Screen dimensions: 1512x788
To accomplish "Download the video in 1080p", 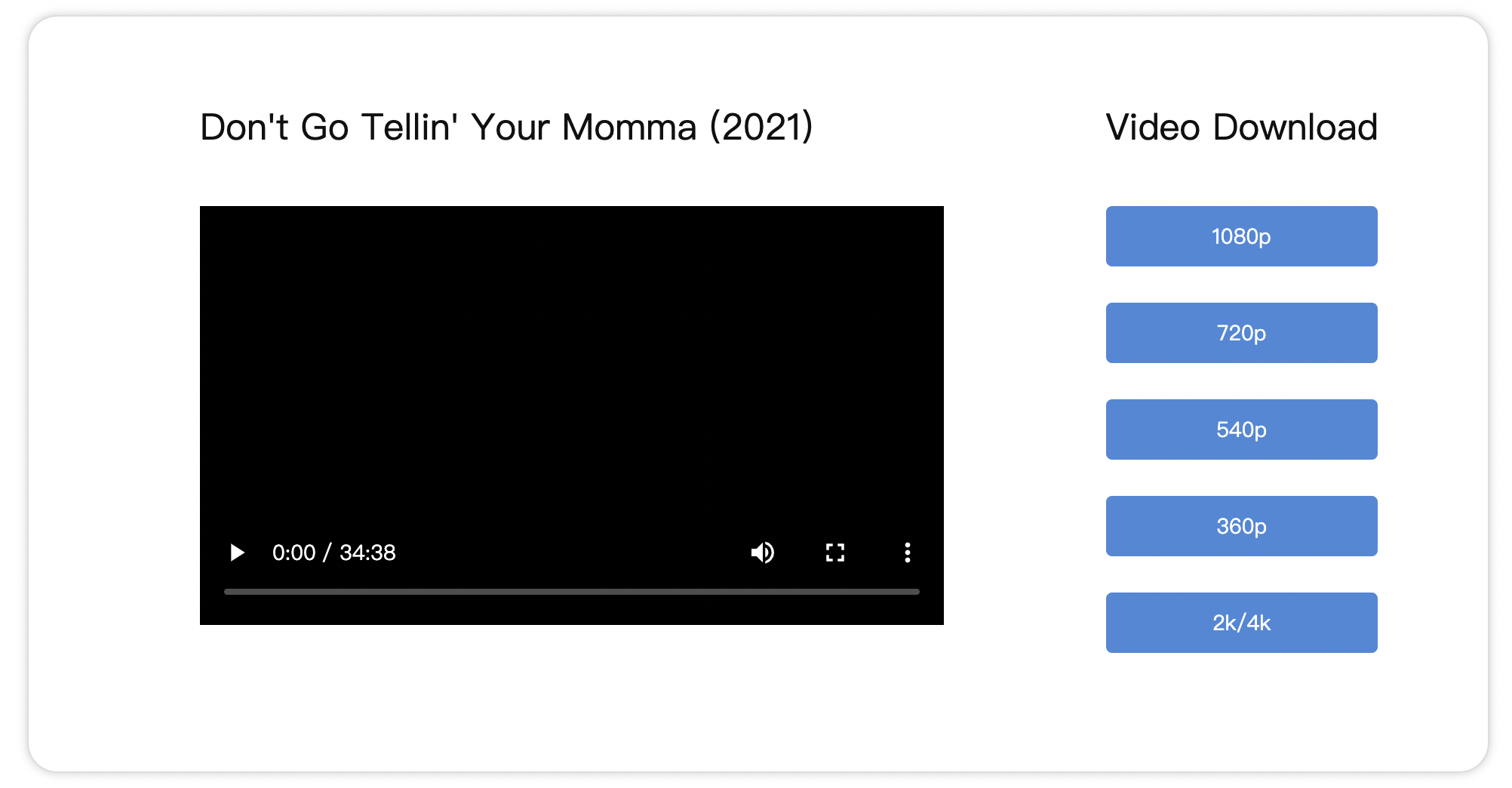I will click(x=1241, y=236).
